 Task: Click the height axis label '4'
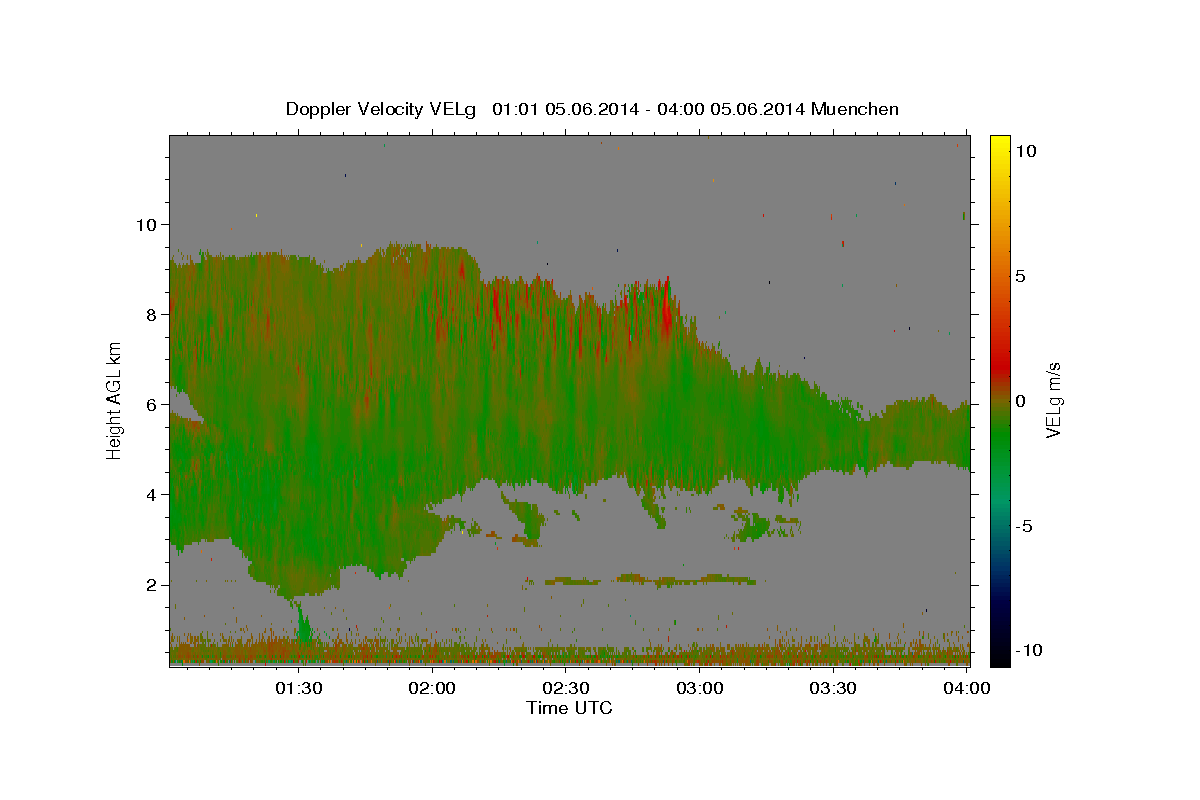150,494
